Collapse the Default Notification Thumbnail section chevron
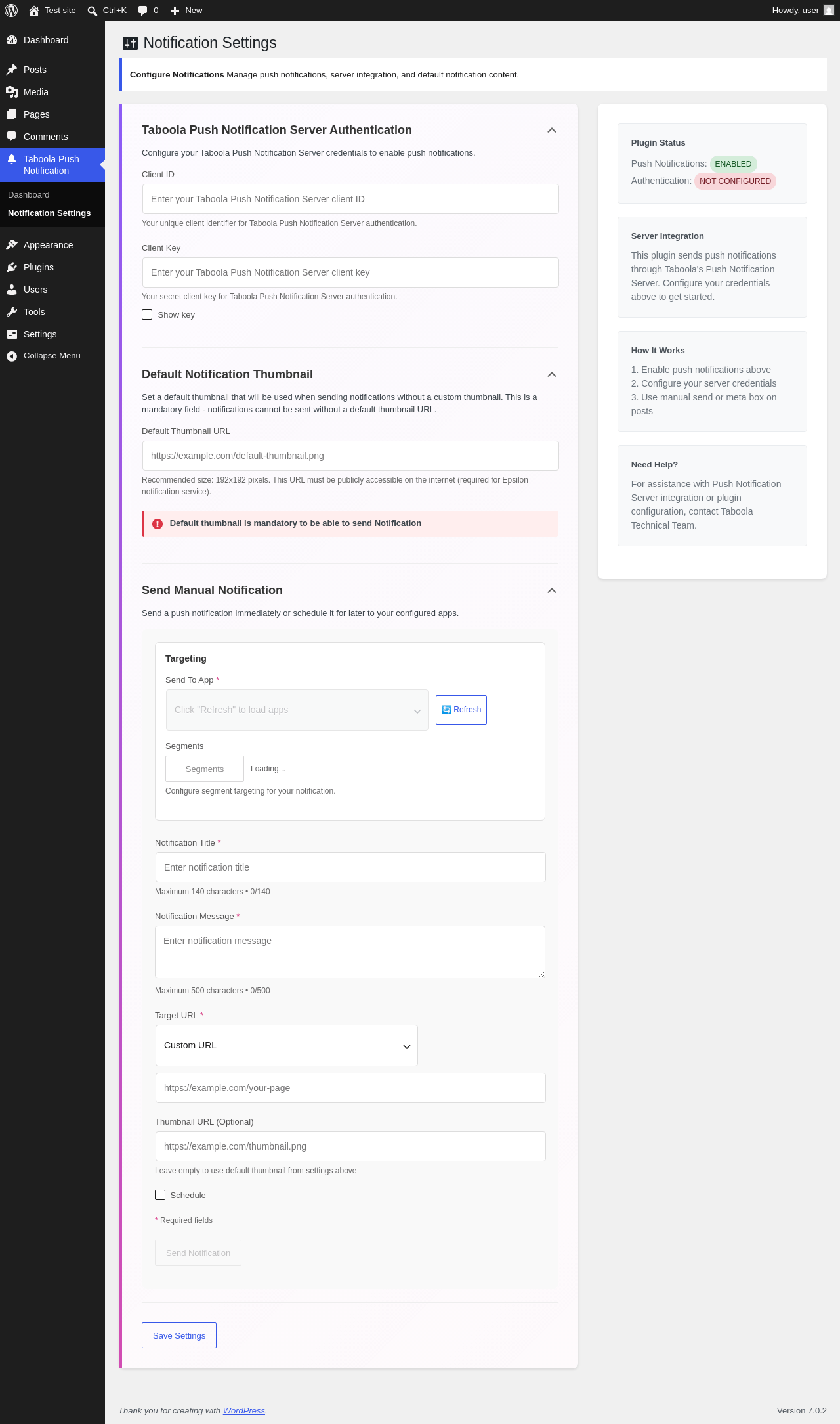 tap(552, 374)
